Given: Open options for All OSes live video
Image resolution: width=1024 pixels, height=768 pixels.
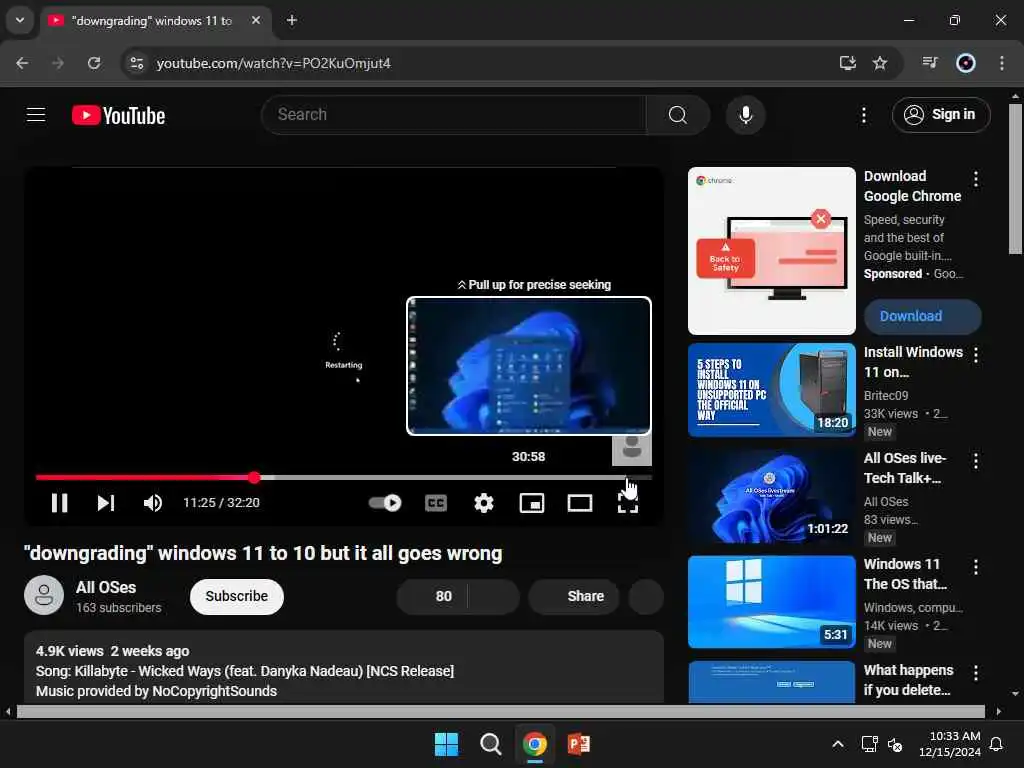Looking at the screenshot, I should pyautogui.click(x=976, y=460).
